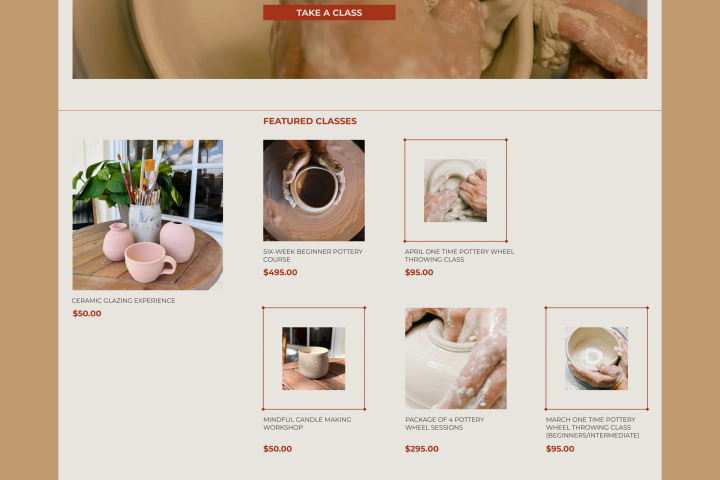The image size is (720, 480).
Task: Click the $50.00 price under Ceramic Glazing
Action: [x=87, y=313]
